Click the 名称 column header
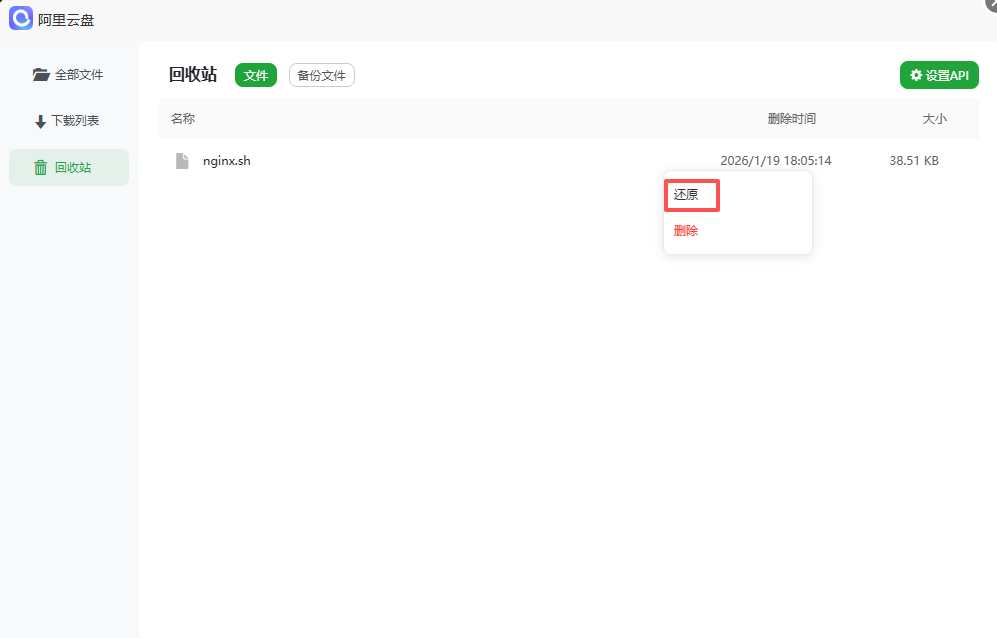Viewport: 997px width, 638px height. 181,118
